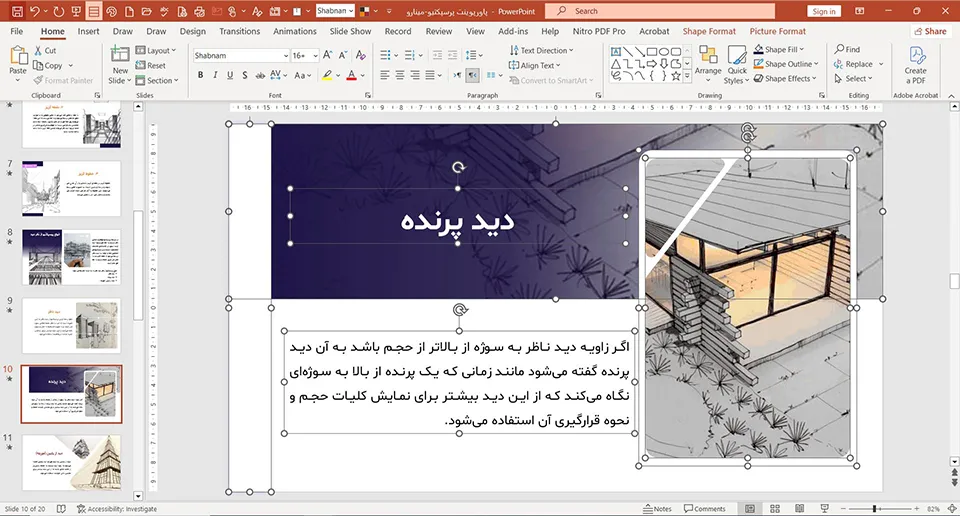Open the Animations tab
The width and height of the screenshot is (960, 516).
294,31
